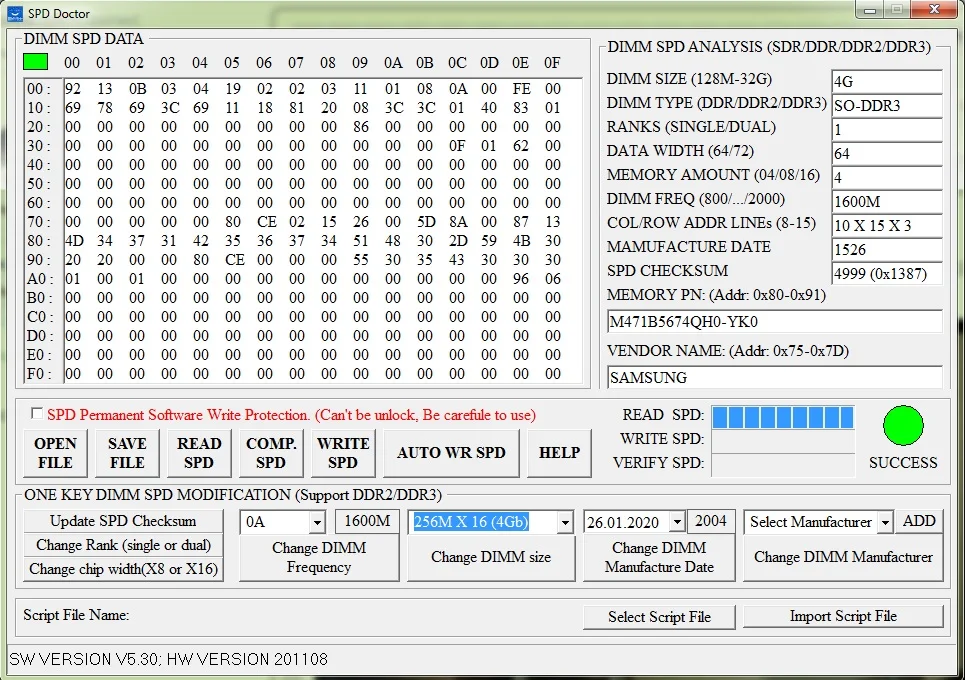Click the DIMM FREQ field showing 1600M
The width and height of the screenshot is (965, 680).
pyautogui.click(x=887, y=201)
